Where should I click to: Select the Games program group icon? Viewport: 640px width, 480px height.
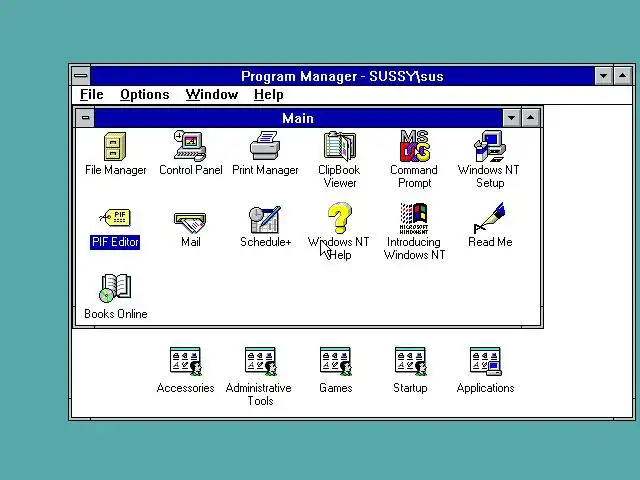point(336,361)
